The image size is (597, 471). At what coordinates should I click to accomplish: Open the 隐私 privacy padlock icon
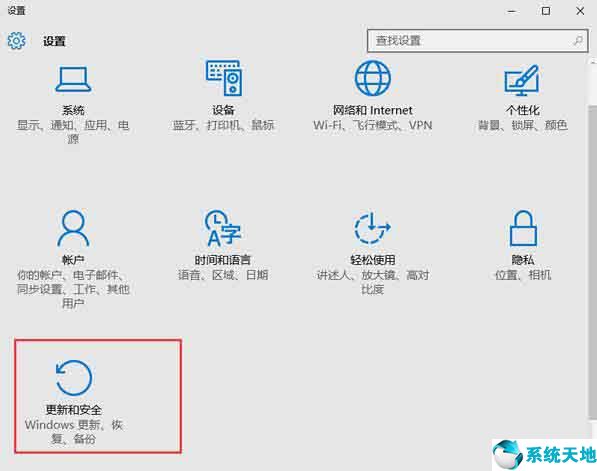tap(523, 228)
